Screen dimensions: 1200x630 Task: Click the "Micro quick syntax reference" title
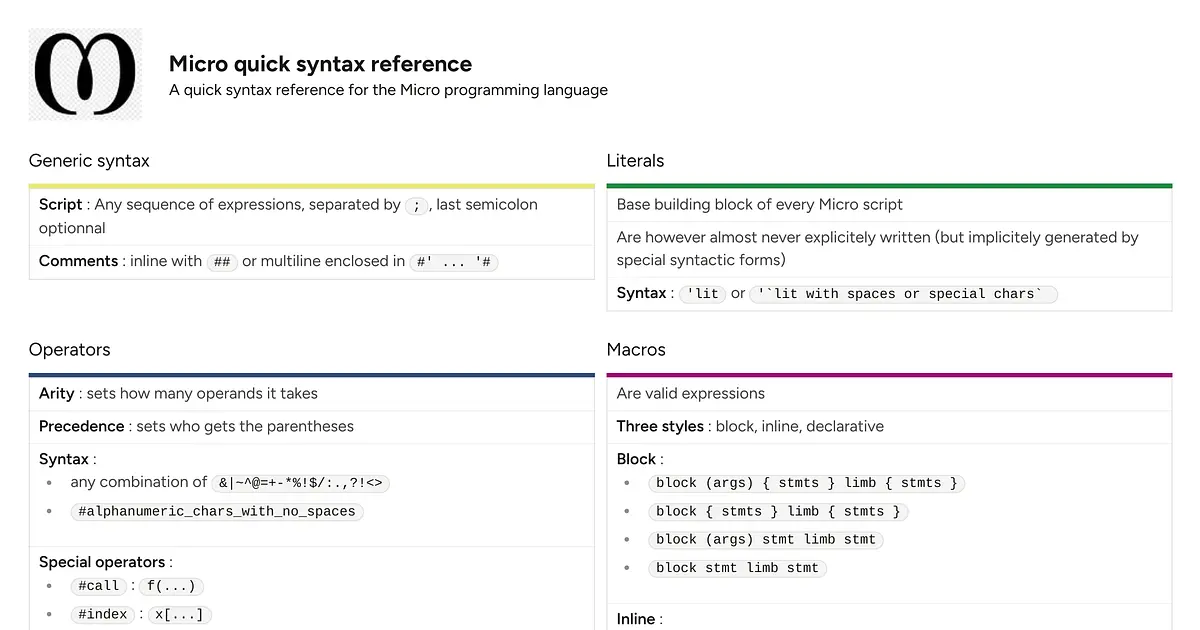(x=320, y=64)
